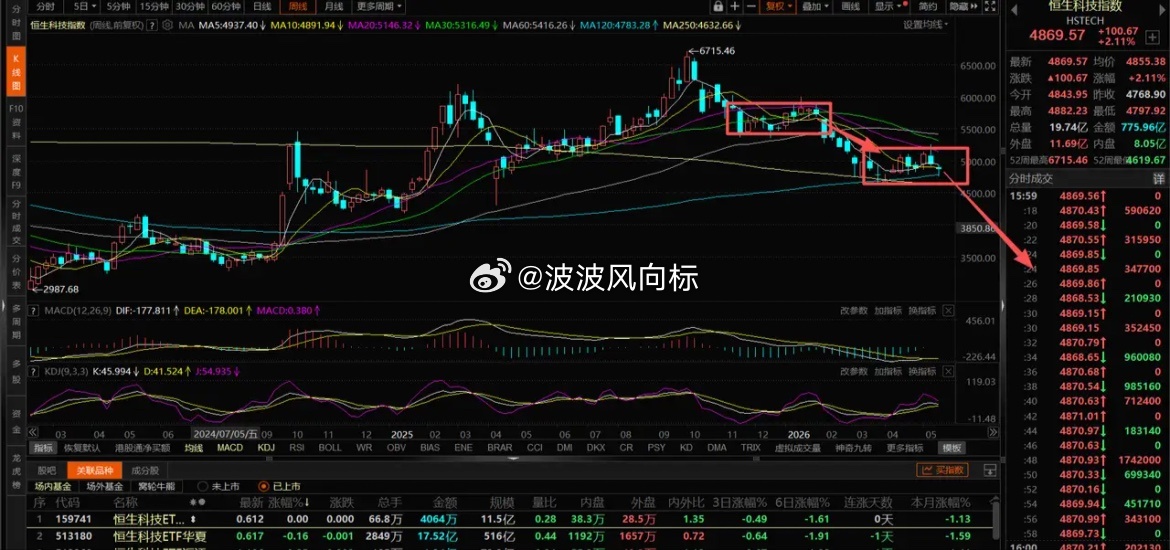The height and width of the screenshot is (550, 1170).
Task: Select K线图 in left sidebar
Action: coord(16,70)
